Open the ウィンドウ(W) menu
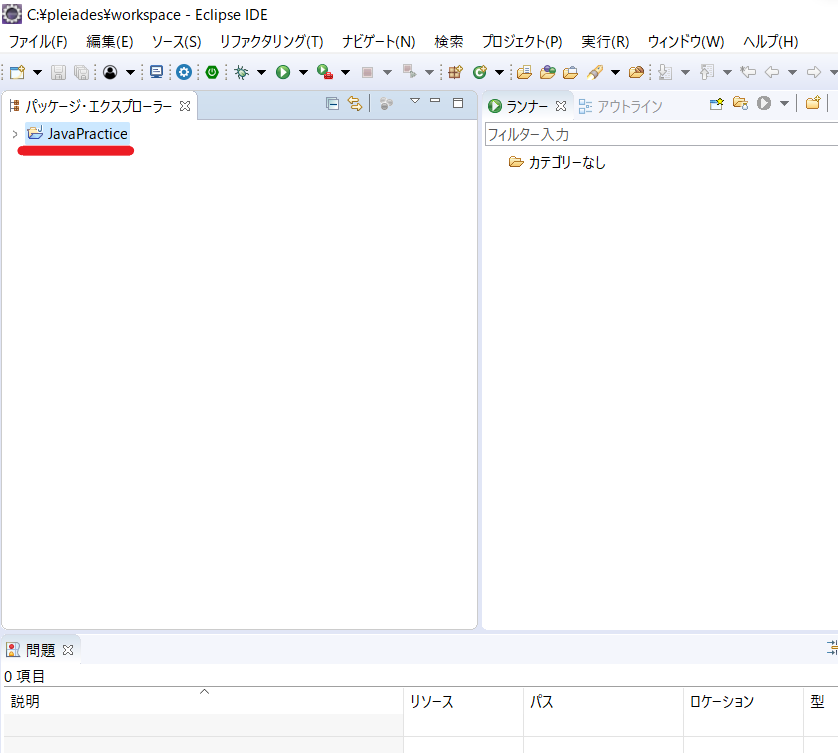 [686, 42]
